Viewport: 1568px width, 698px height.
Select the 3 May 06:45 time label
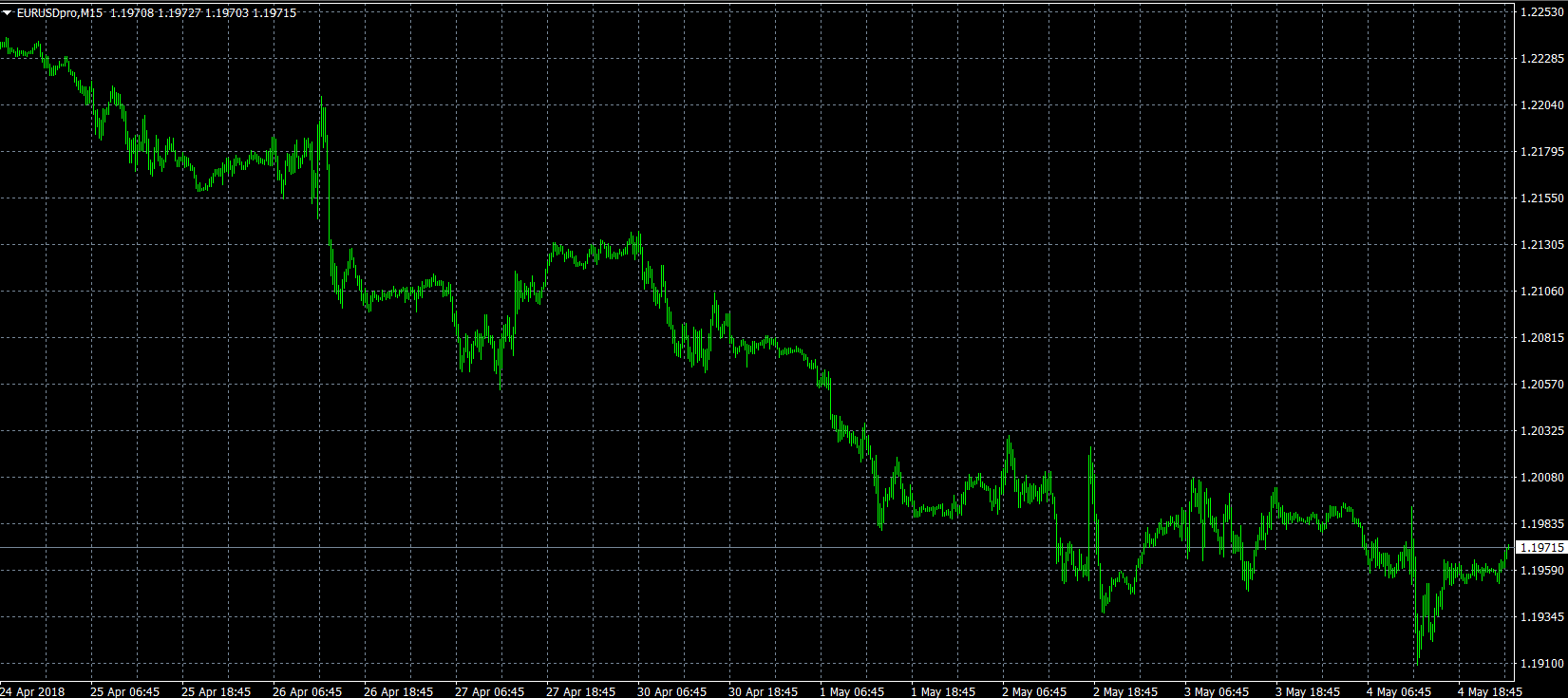click(x=1217, y=691)
